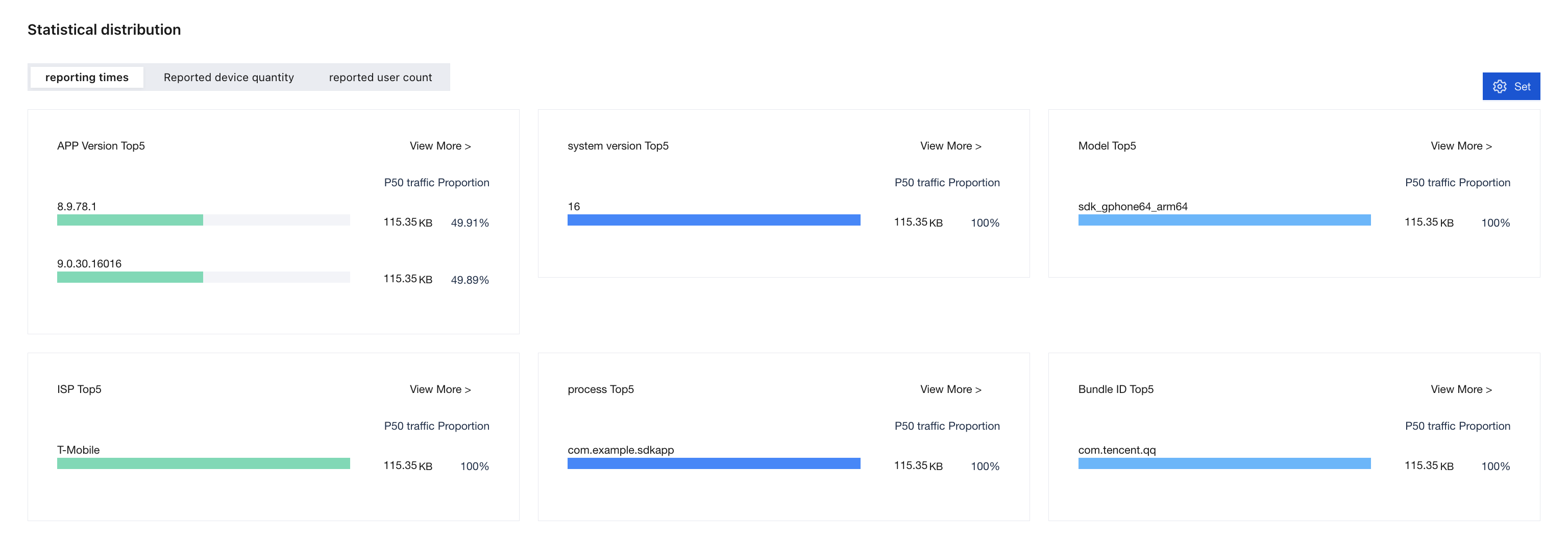
Task: Click the system version 16 blue bar
Action: click(714, 220)
